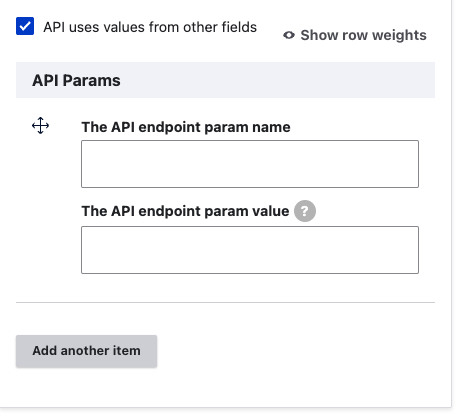The width and height of the screenshot is (460, 416).
Task: Click the empty text box under param value
Action: (x=250, y=250)
